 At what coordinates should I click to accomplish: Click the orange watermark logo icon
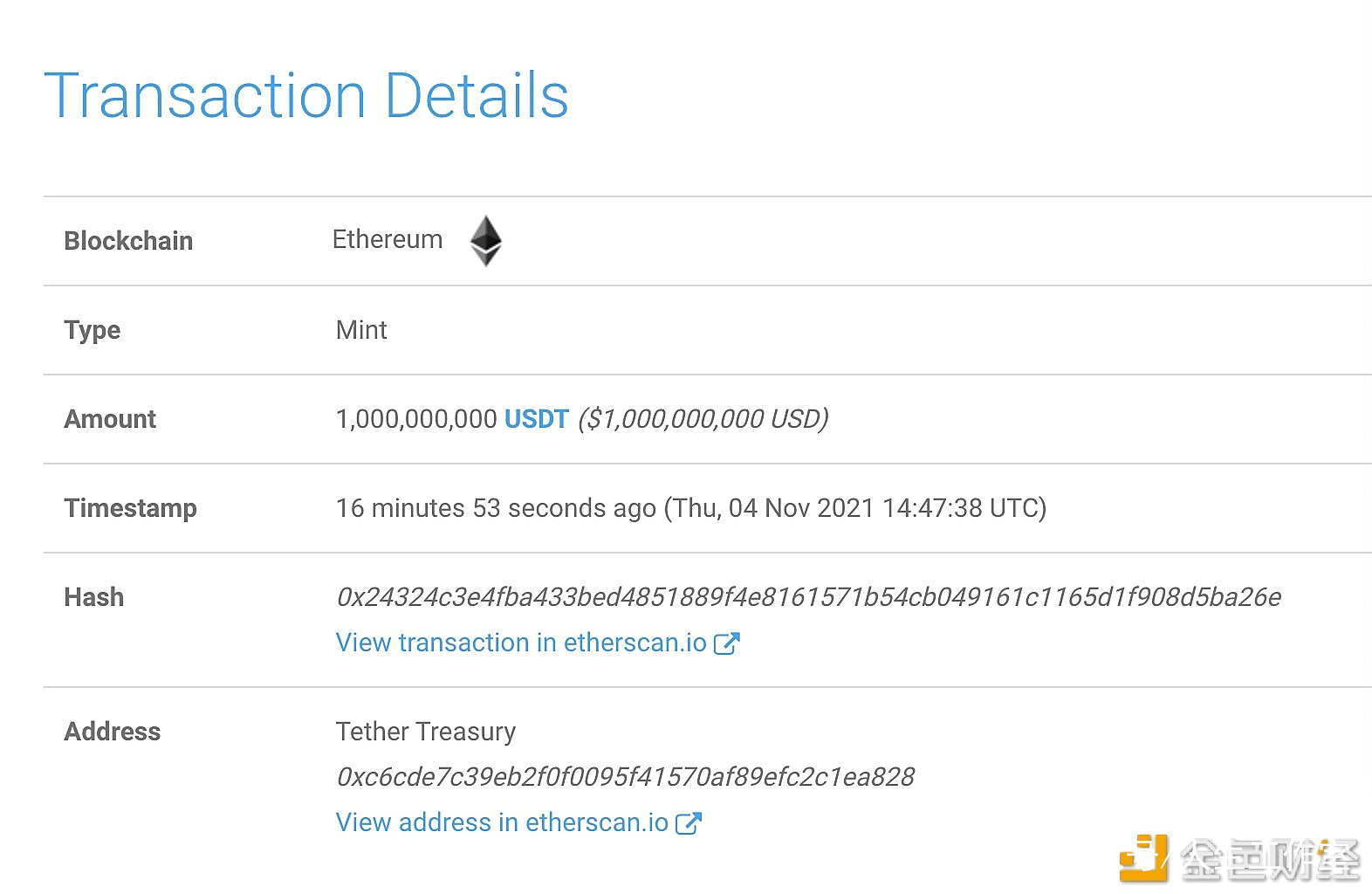(x=1143, y=858)
